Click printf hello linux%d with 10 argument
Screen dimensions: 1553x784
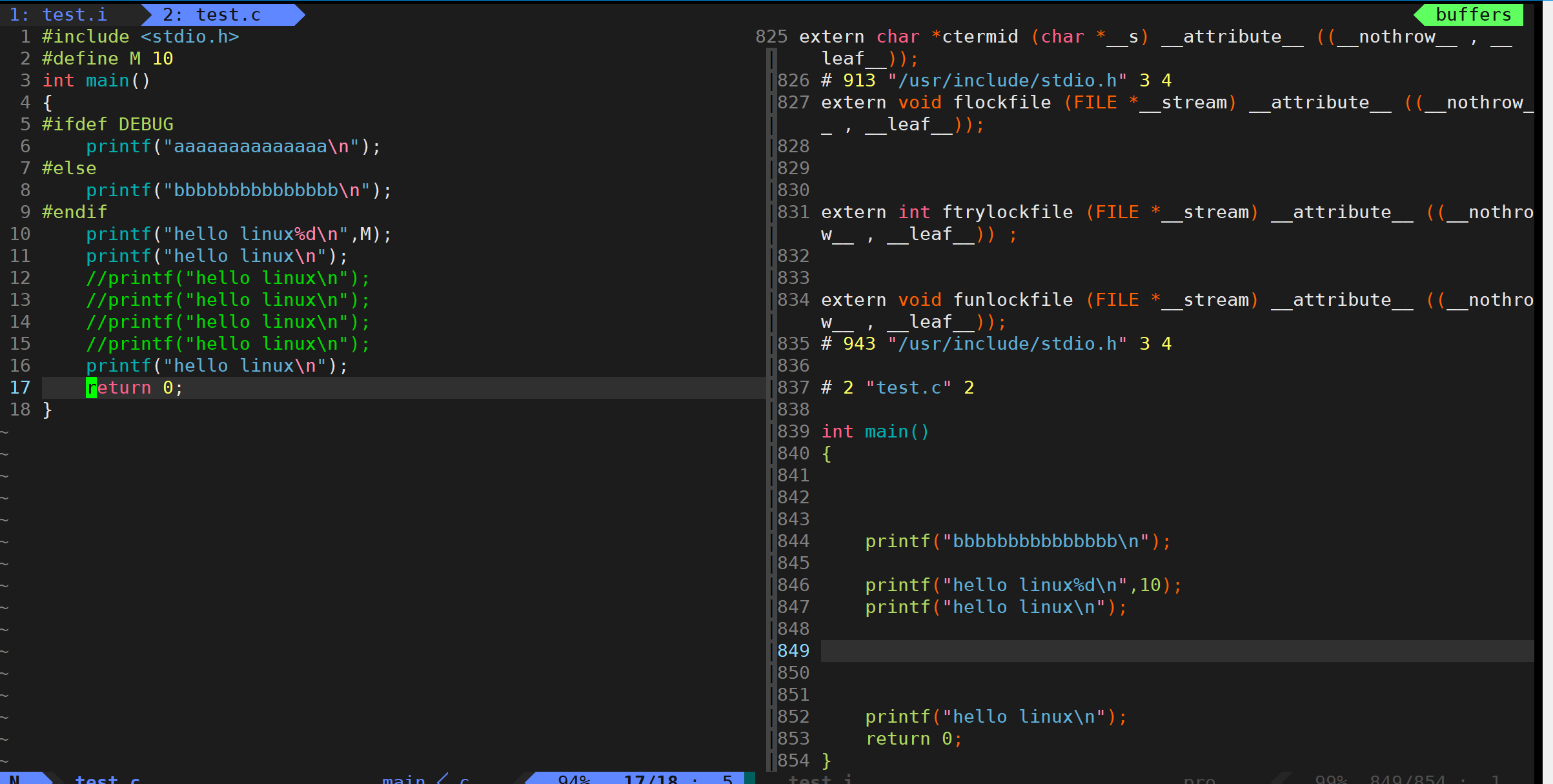pos(1024,585)
